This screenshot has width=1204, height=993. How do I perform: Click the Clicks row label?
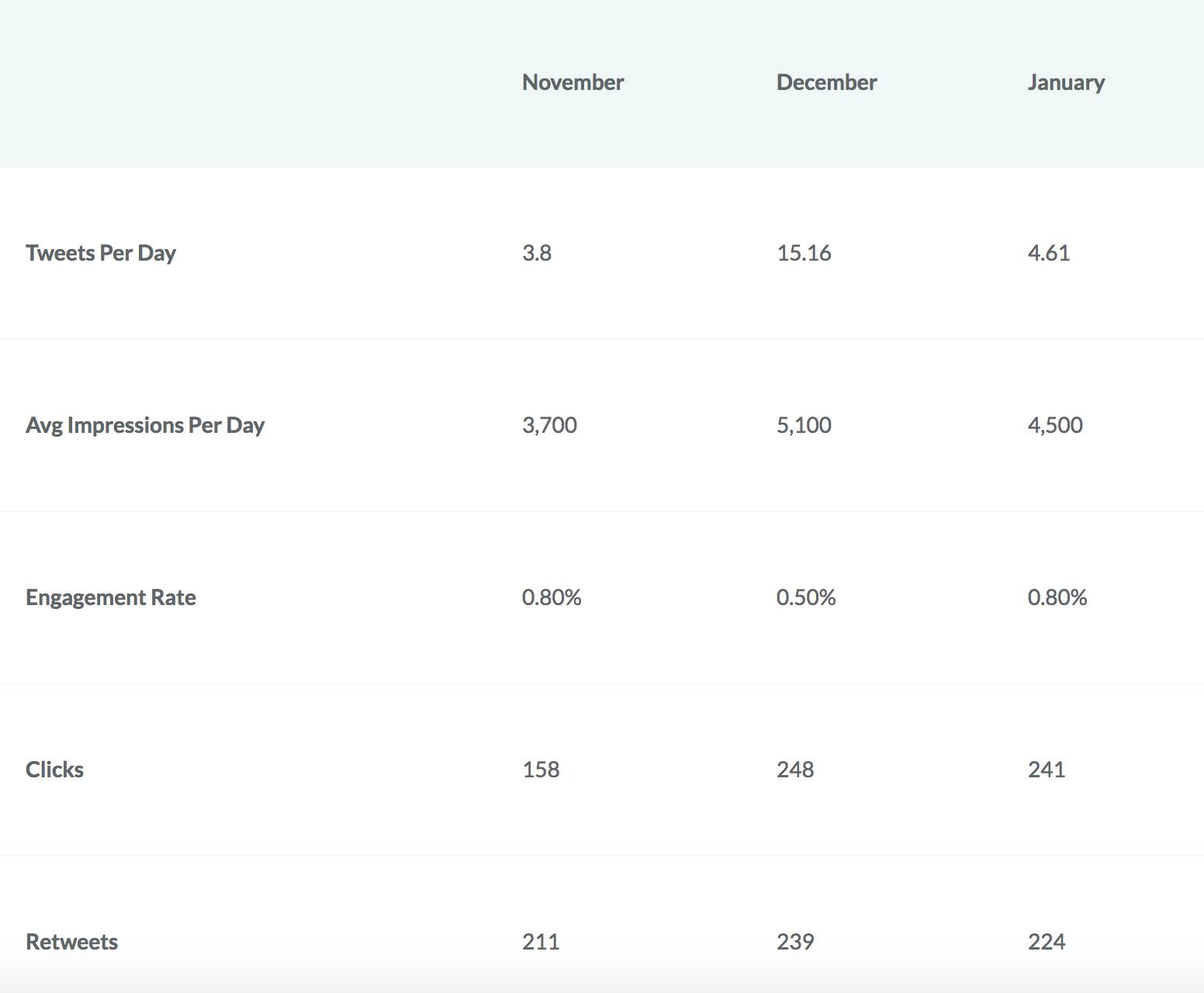(54, 770)
